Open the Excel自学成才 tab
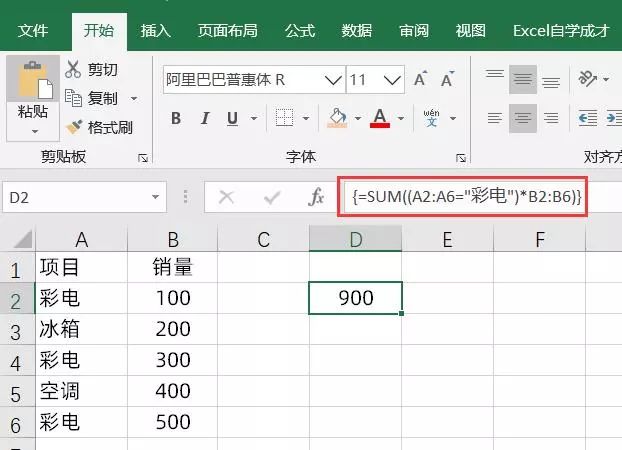The image size is (622, 450). tap(561, 31)
